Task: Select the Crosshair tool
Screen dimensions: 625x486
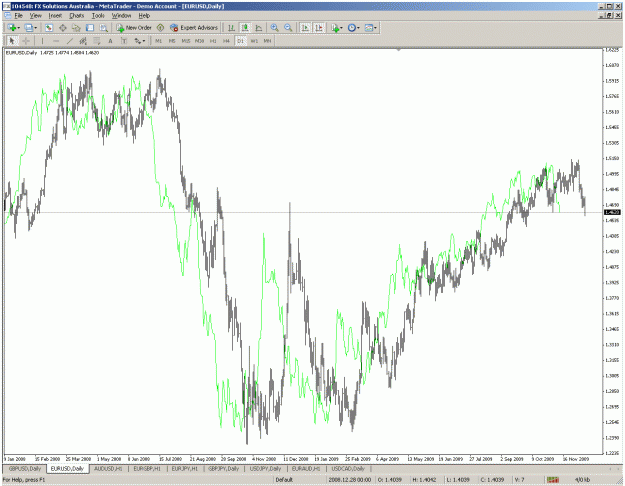Action: pyautogui.click(x=26, y=41)
